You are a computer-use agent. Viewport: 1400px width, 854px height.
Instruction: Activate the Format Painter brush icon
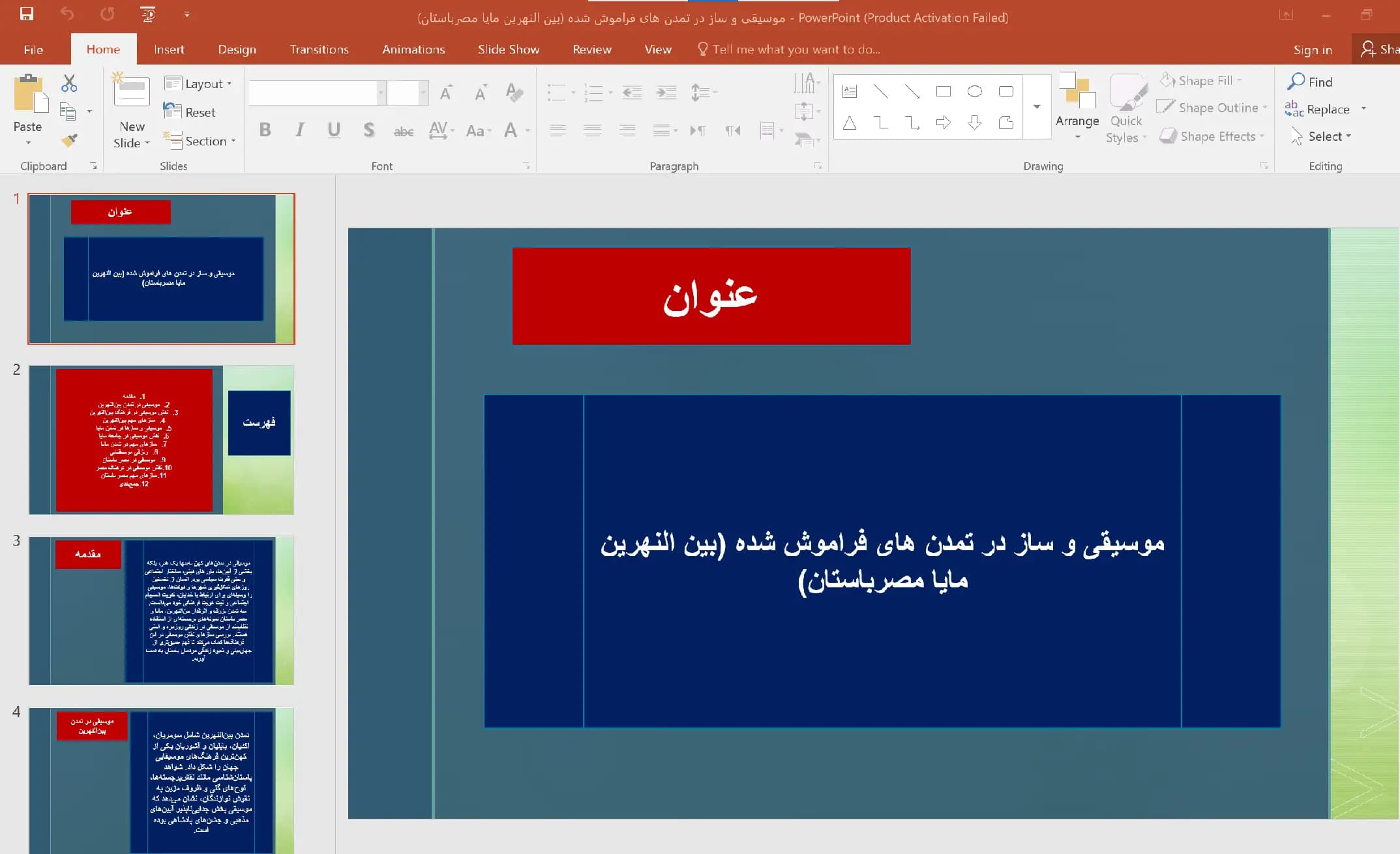click(69, 140)
